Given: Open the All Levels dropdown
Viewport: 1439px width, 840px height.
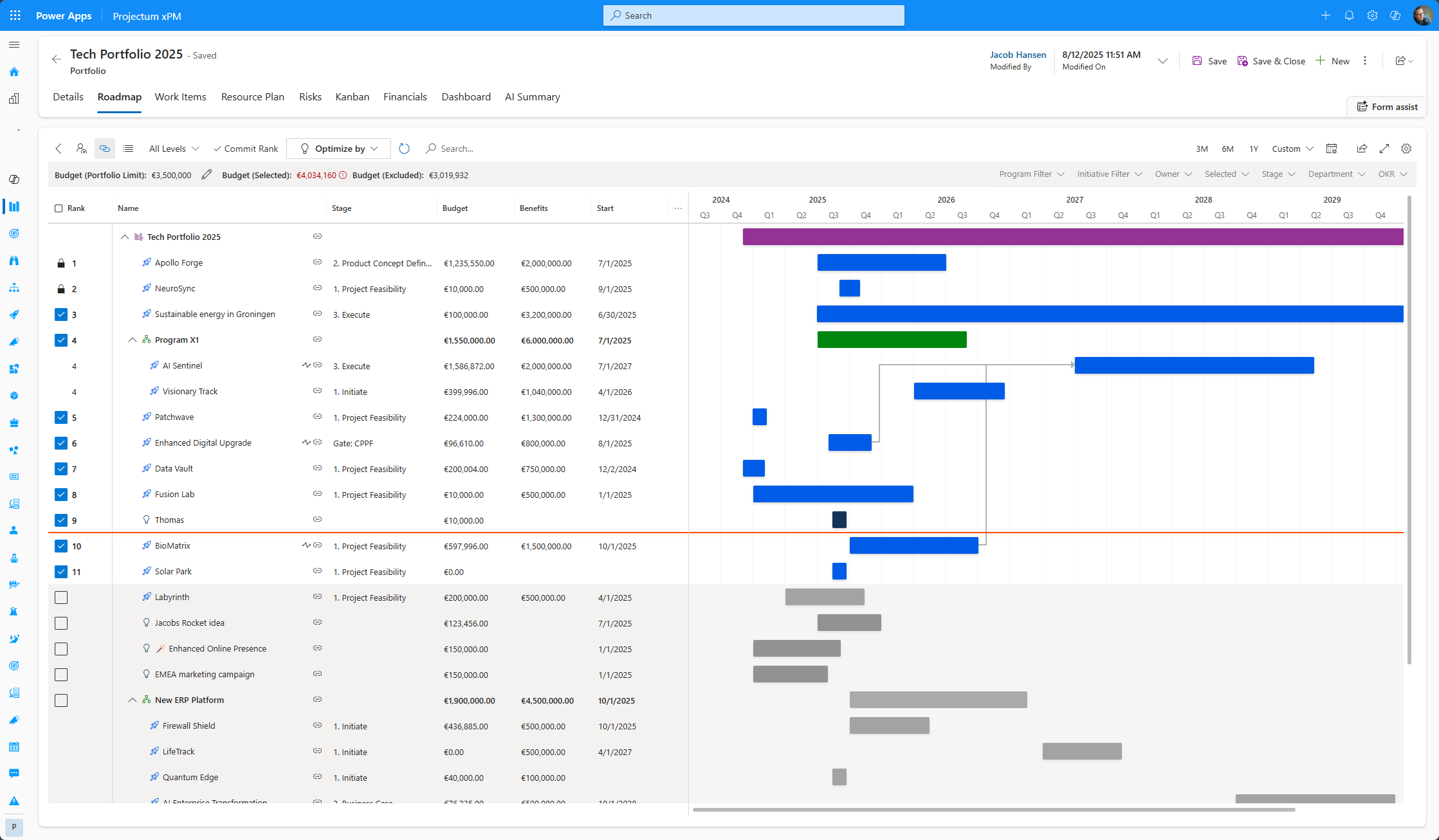Looking at the screenshot, I should click(x=173, y=149).
